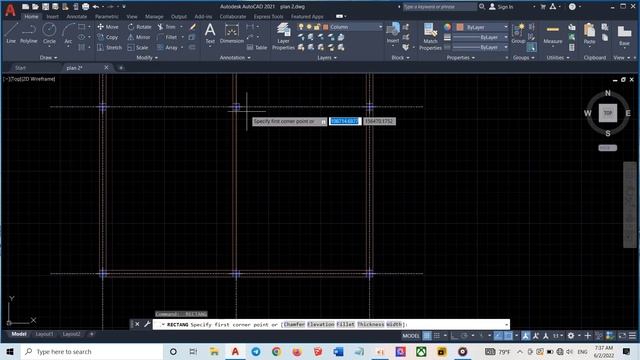Open the command line history dropdown

click(507, 324)
